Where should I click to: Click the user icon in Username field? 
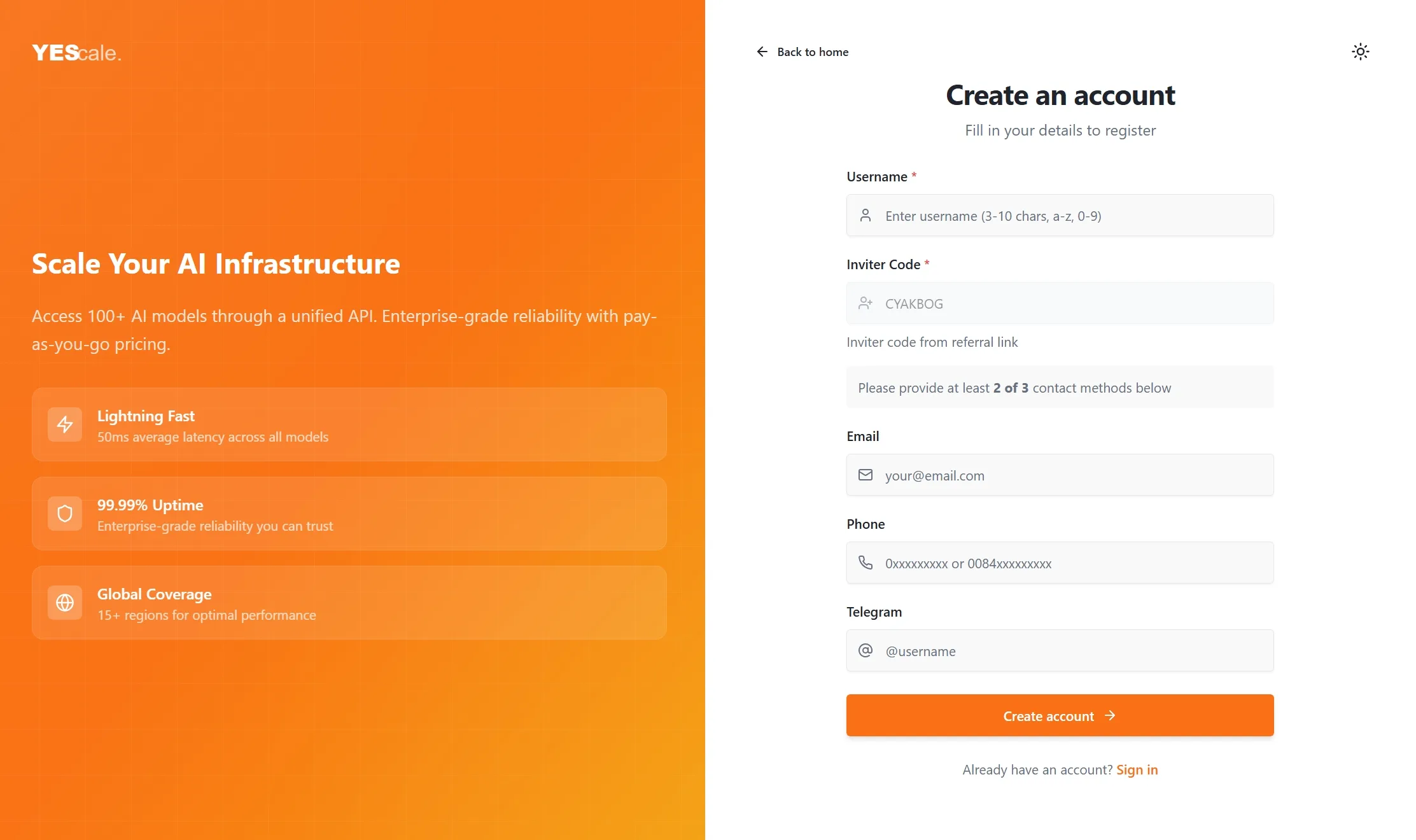(866, 216)
